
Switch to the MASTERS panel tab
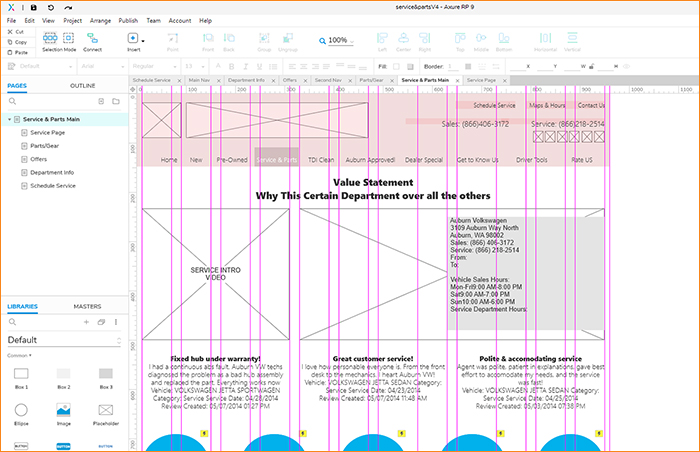[x=87, y=306]
